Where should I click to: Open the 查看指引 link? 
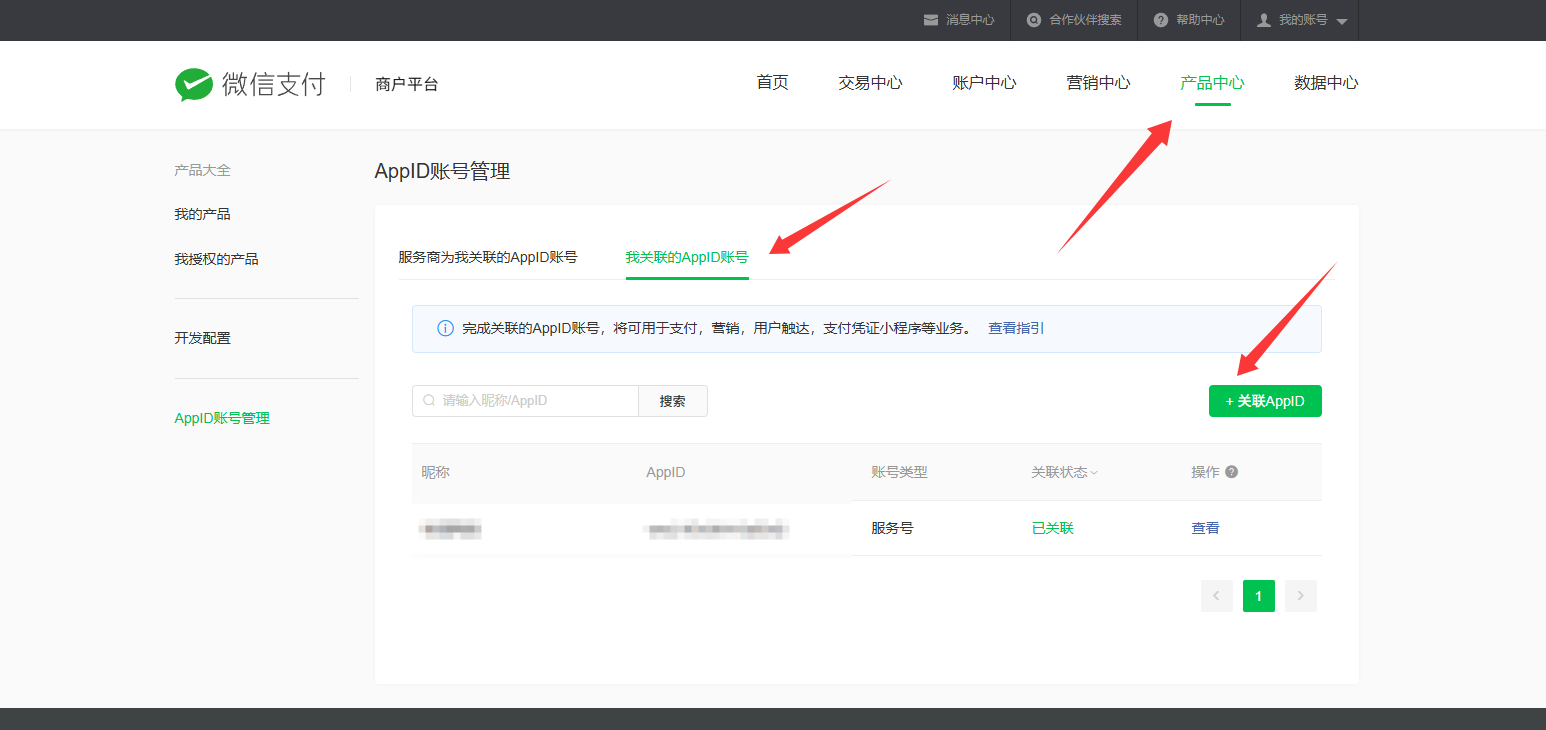pyautogui.click(x=1015, y=327)
